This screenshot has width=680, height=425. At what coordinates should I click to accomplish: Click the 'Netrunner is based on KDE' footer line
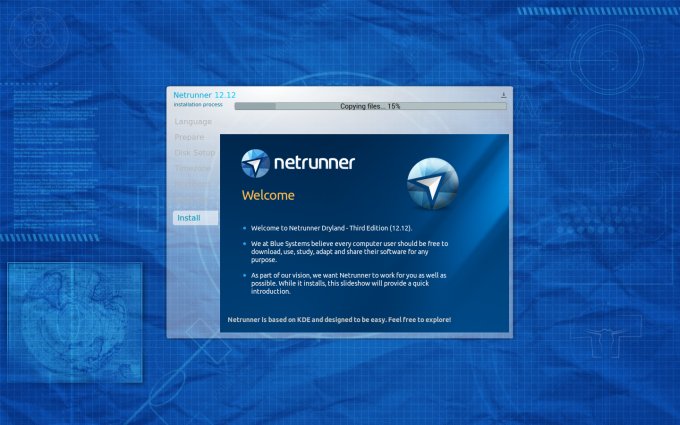[339, 320]
